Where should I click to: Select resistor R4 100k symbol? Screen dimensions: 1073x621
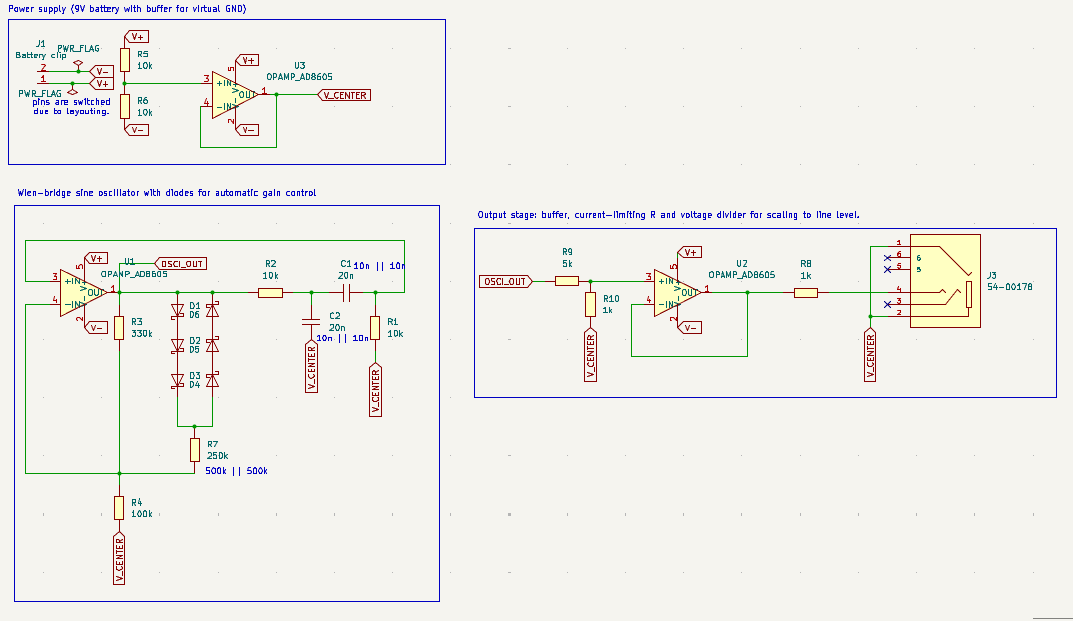(x=118, y=508)
